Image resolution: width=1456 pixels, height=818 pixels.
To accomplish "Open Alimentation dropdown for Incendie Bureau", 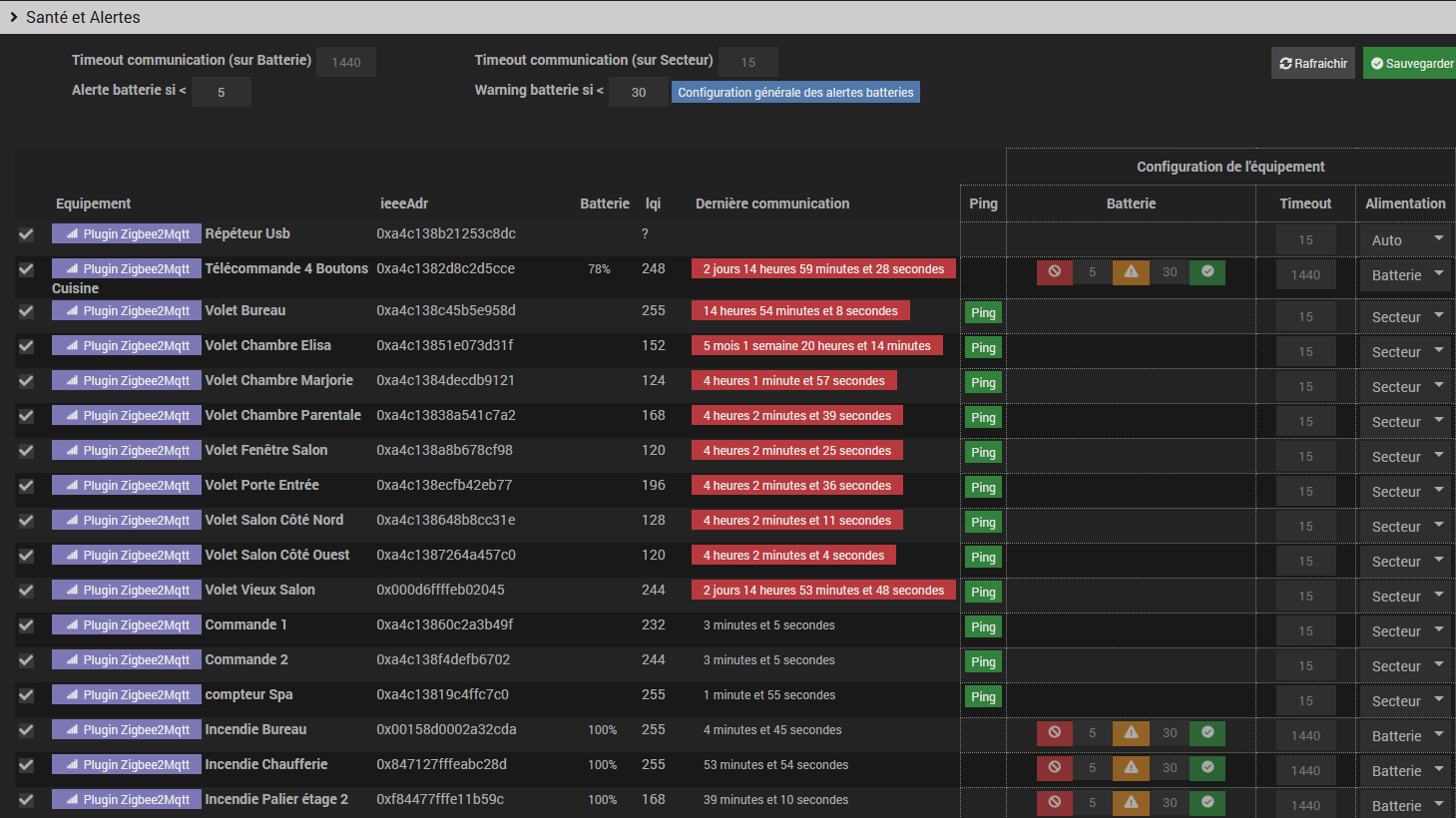I will (1405, 736).
